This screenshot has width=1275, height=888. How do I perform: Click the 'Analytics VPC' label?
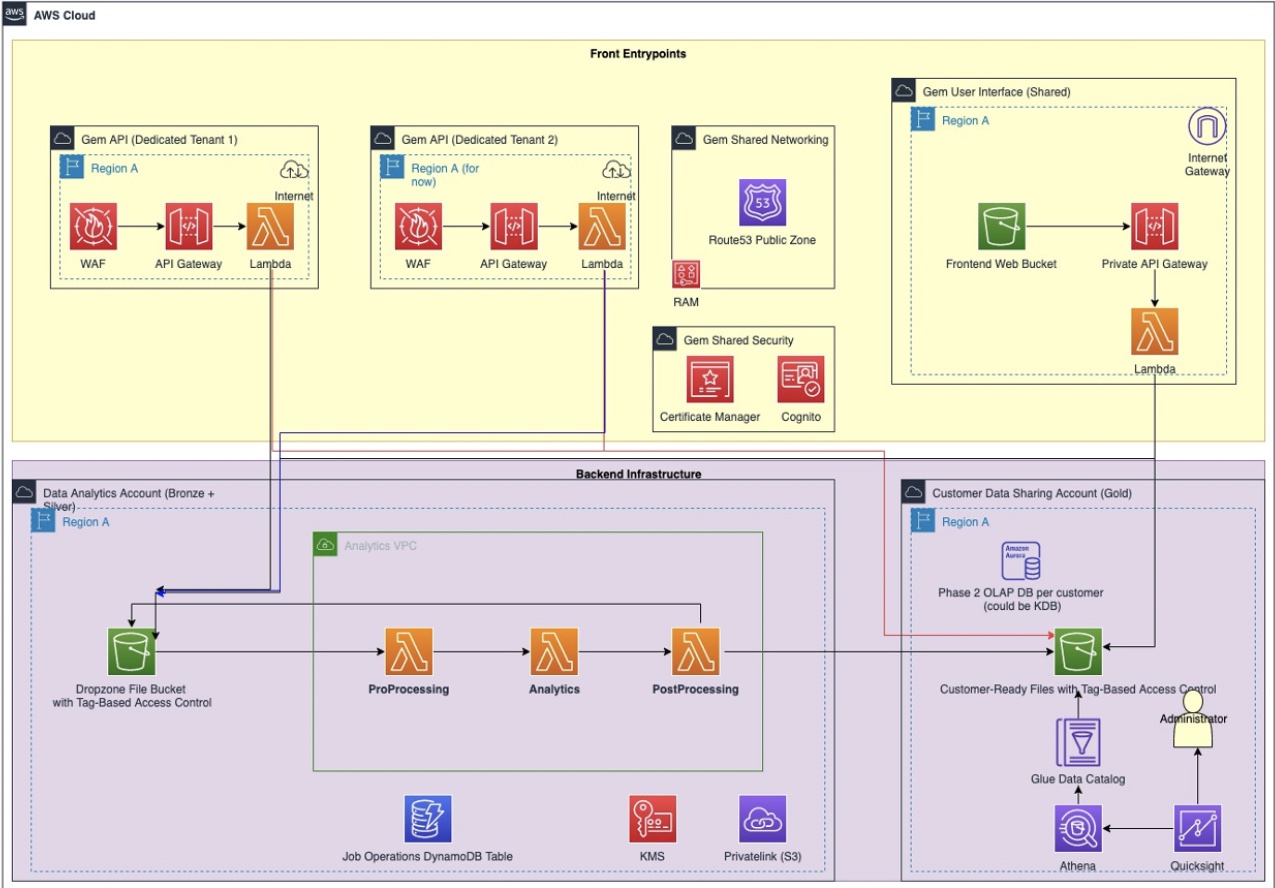(380, 546)
